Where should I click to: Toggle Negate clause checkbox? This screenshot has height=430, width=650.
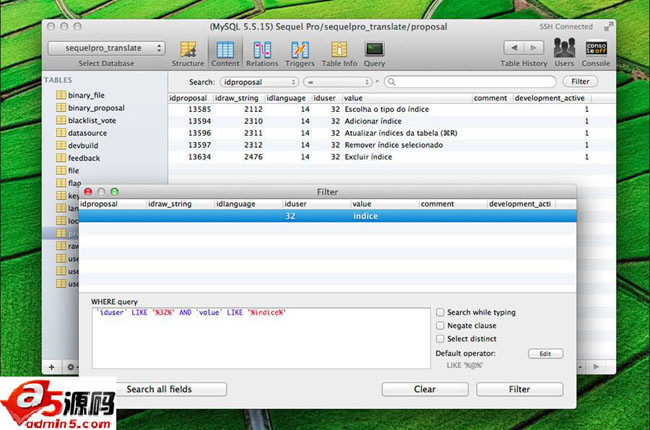click(x=440, y=325)
